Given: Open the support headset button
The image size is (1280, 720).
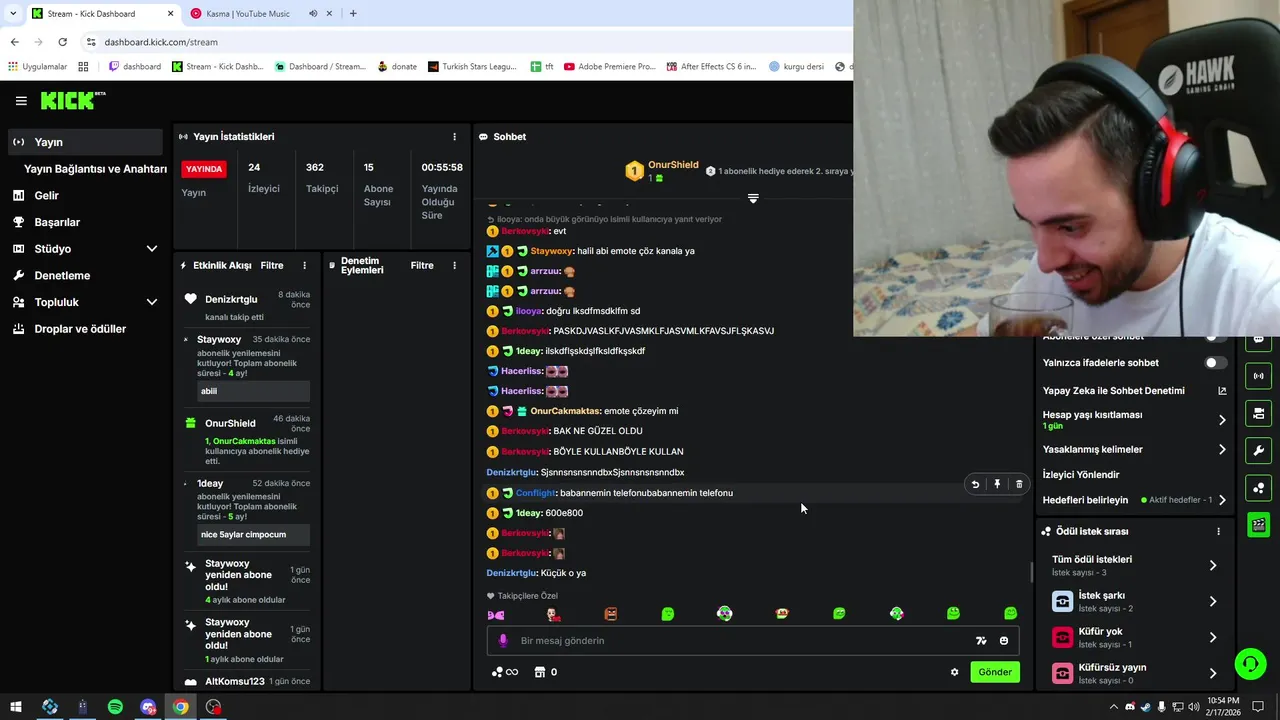Looking at the screenshot, I should tap(1249, 663).
